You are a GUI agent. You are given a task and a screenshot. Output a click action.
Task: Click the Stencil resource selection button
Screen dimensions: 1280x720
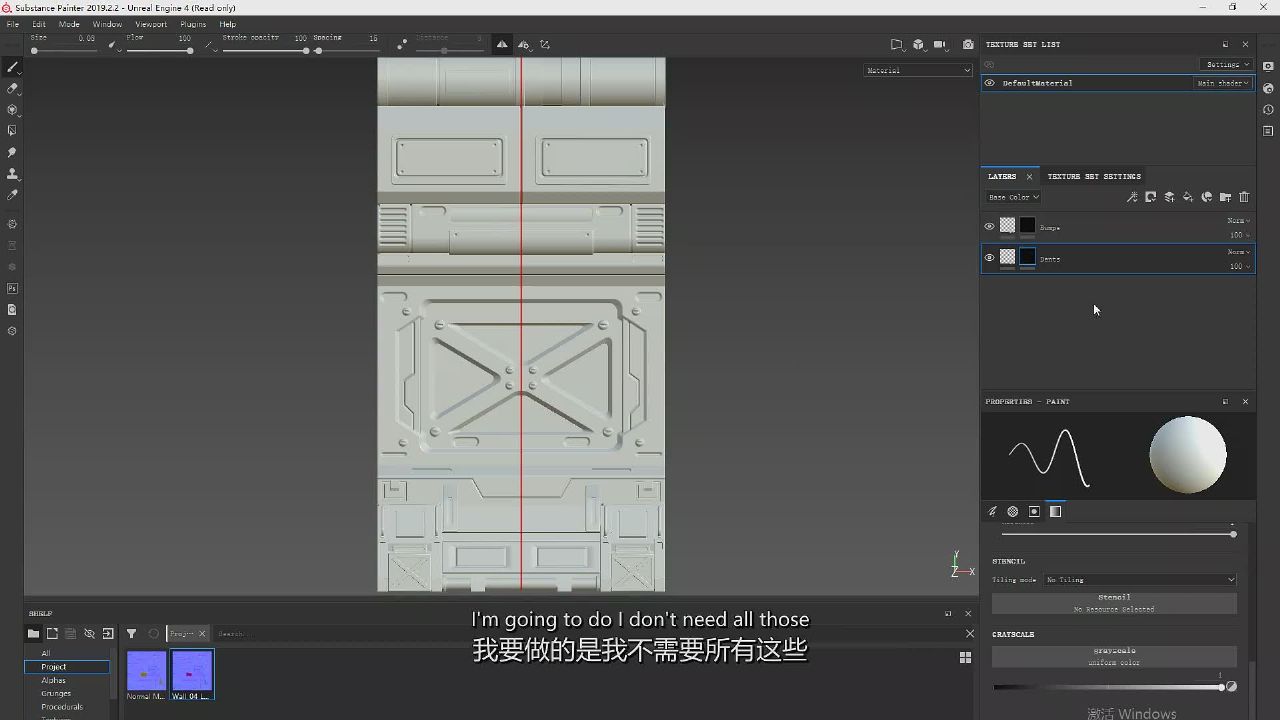(x=1114, y=603)
